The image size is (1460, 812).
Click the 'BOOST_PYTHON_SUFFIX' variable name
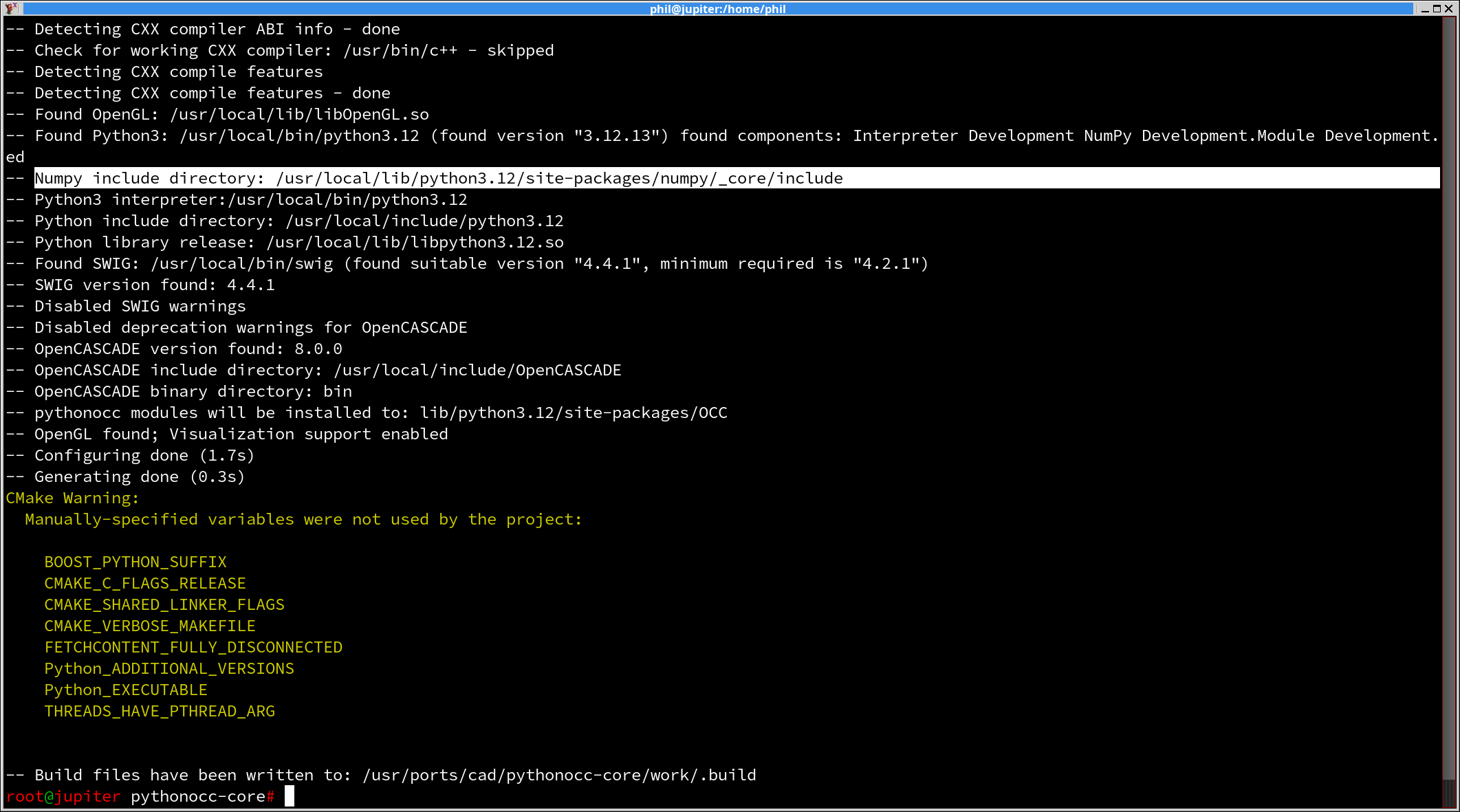[135, 562]
